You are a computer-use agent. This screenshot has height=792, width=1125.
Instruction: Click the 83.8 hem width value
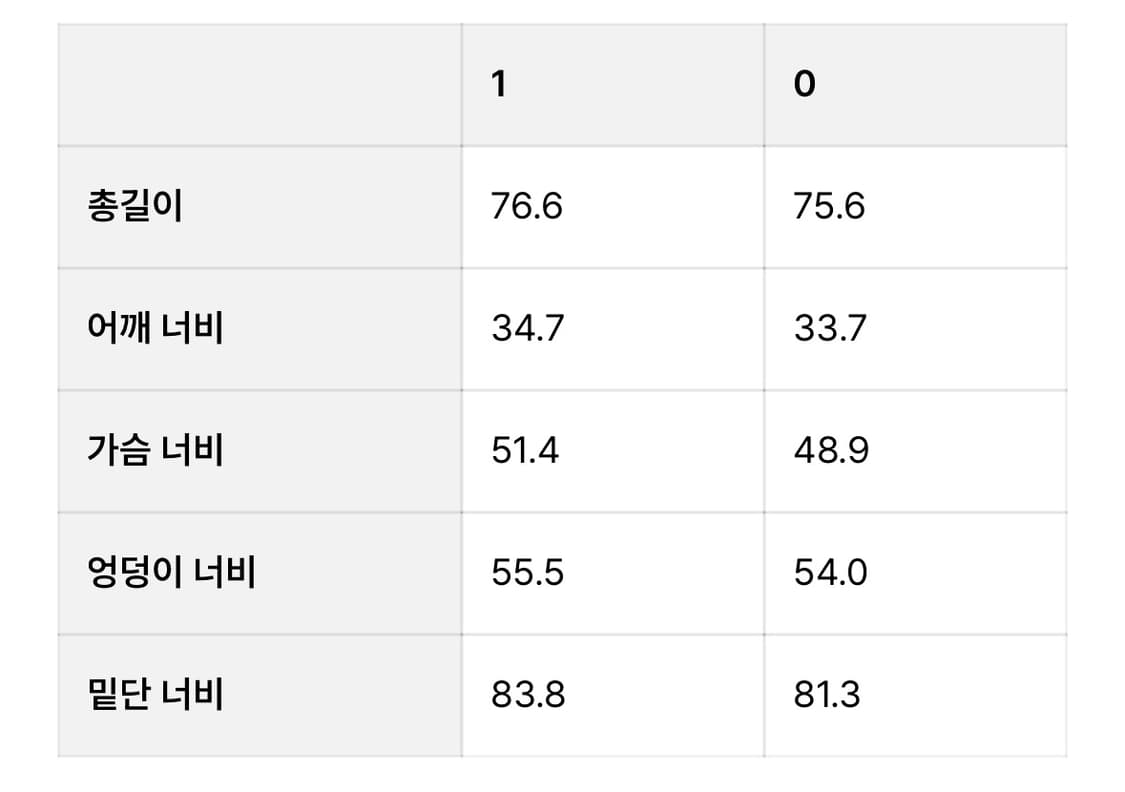coord(528,695)
